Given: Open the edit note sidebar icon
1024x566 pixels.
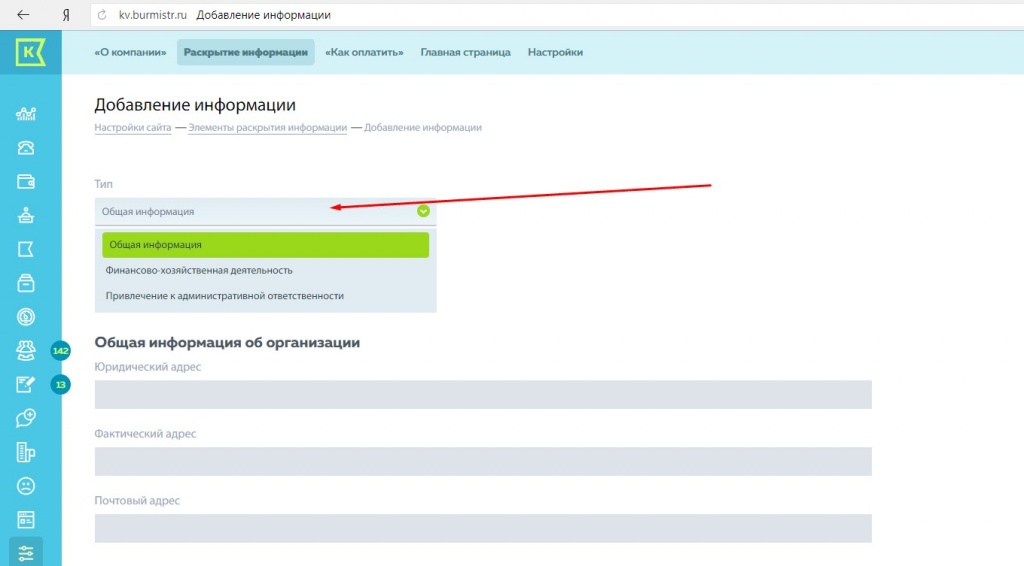Looking at the screenshot, I should coord(26,385).
